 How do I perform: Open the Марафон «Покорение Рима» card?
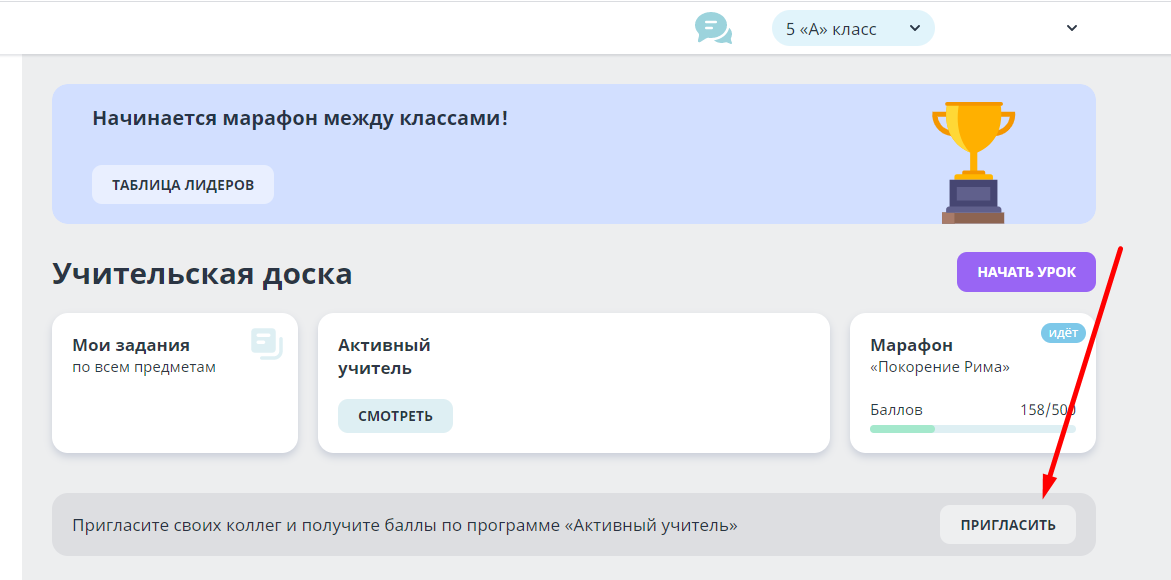[x=972, y=383]
